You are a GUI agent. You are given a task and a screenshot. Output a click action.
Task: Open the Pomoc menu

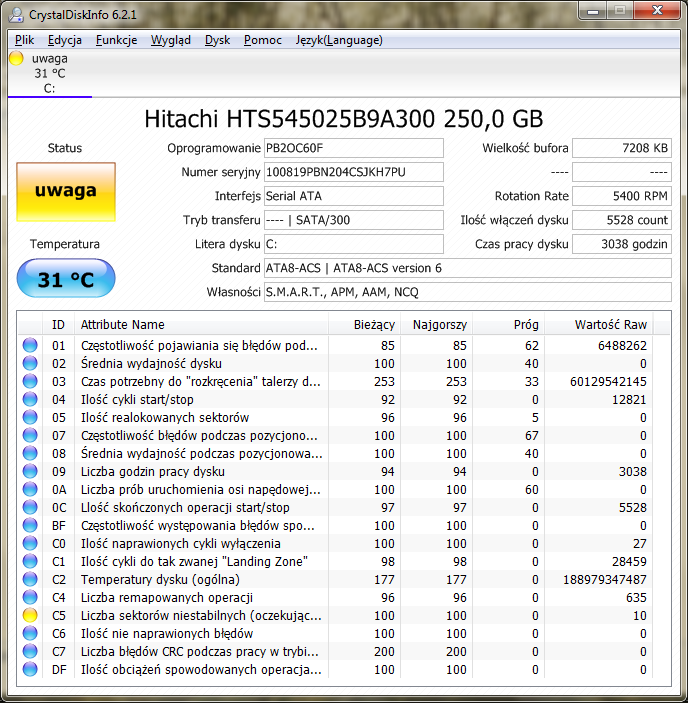pos(263,40)
